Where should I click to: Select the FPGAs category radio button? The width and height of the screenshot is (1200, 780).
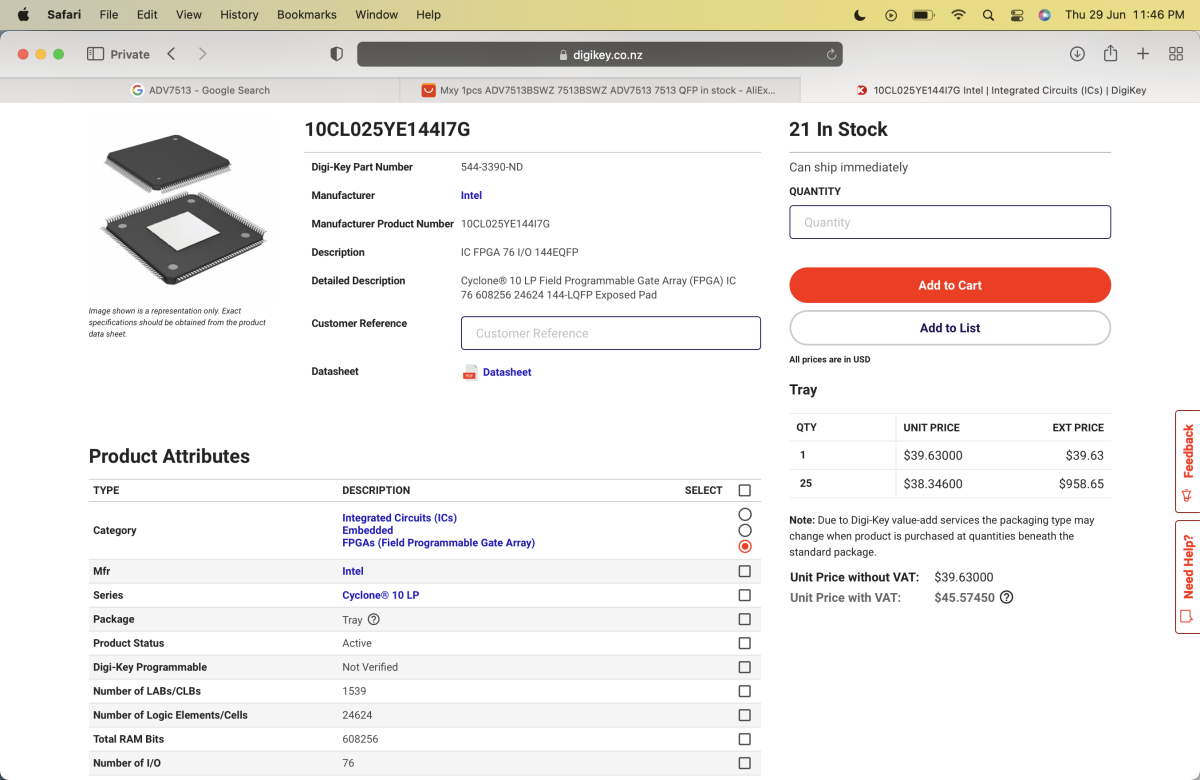[745, 546]
